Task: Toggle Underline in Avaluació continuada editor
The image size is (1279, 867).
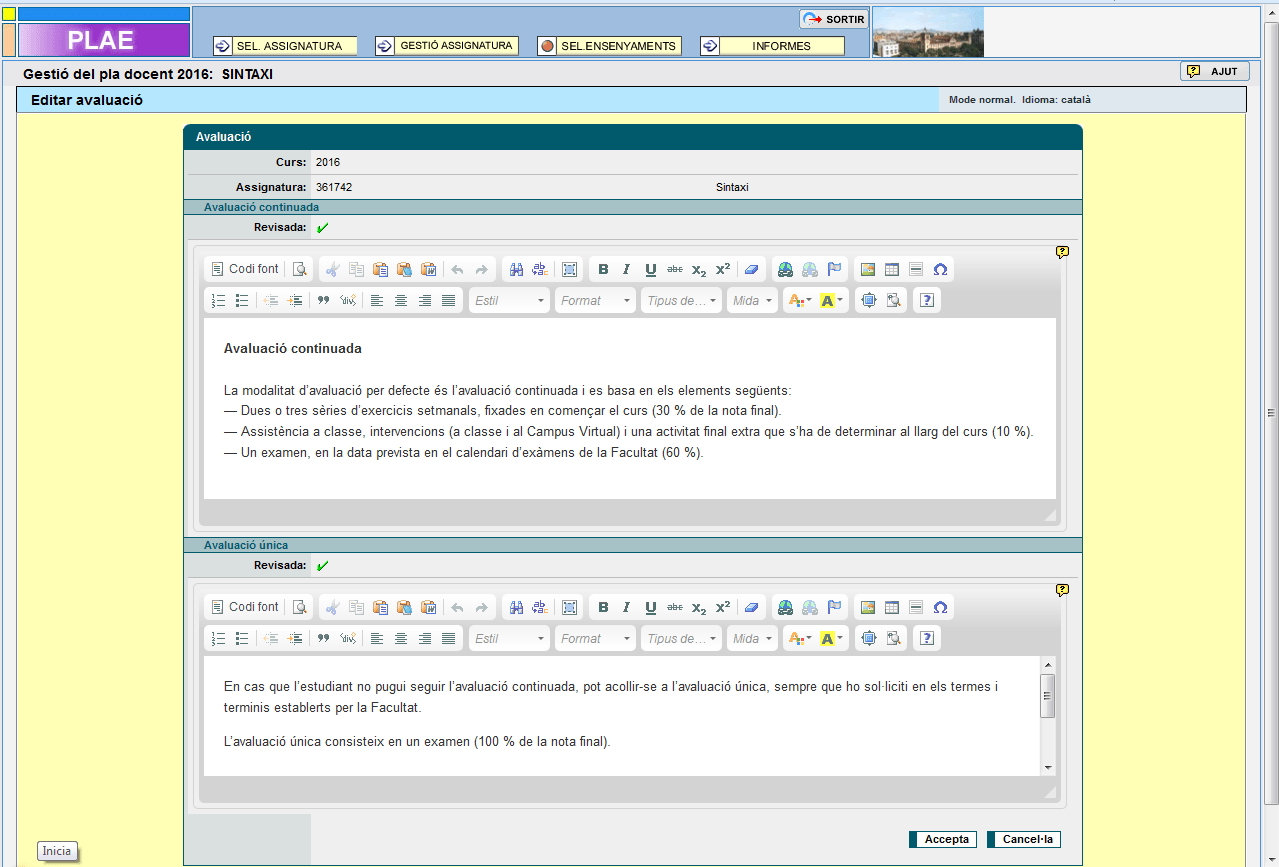Action: click(x=651, y=269)
